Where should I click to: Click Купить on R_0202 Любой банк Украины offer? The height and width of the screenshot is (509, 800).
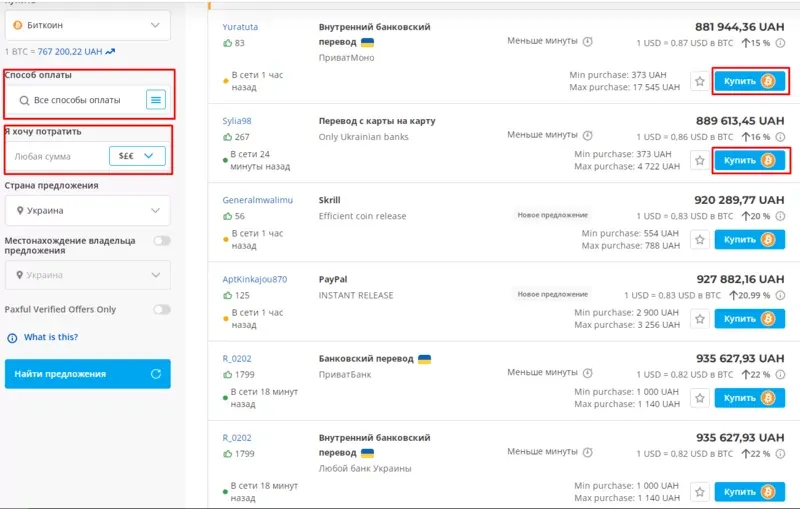coord(749,492)
